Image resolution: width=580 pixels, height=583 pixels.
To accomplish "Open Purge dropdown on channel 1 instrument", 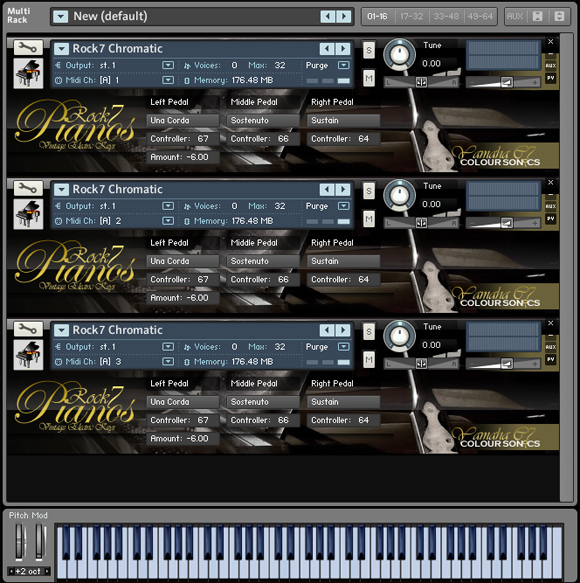I will point(344,65).
